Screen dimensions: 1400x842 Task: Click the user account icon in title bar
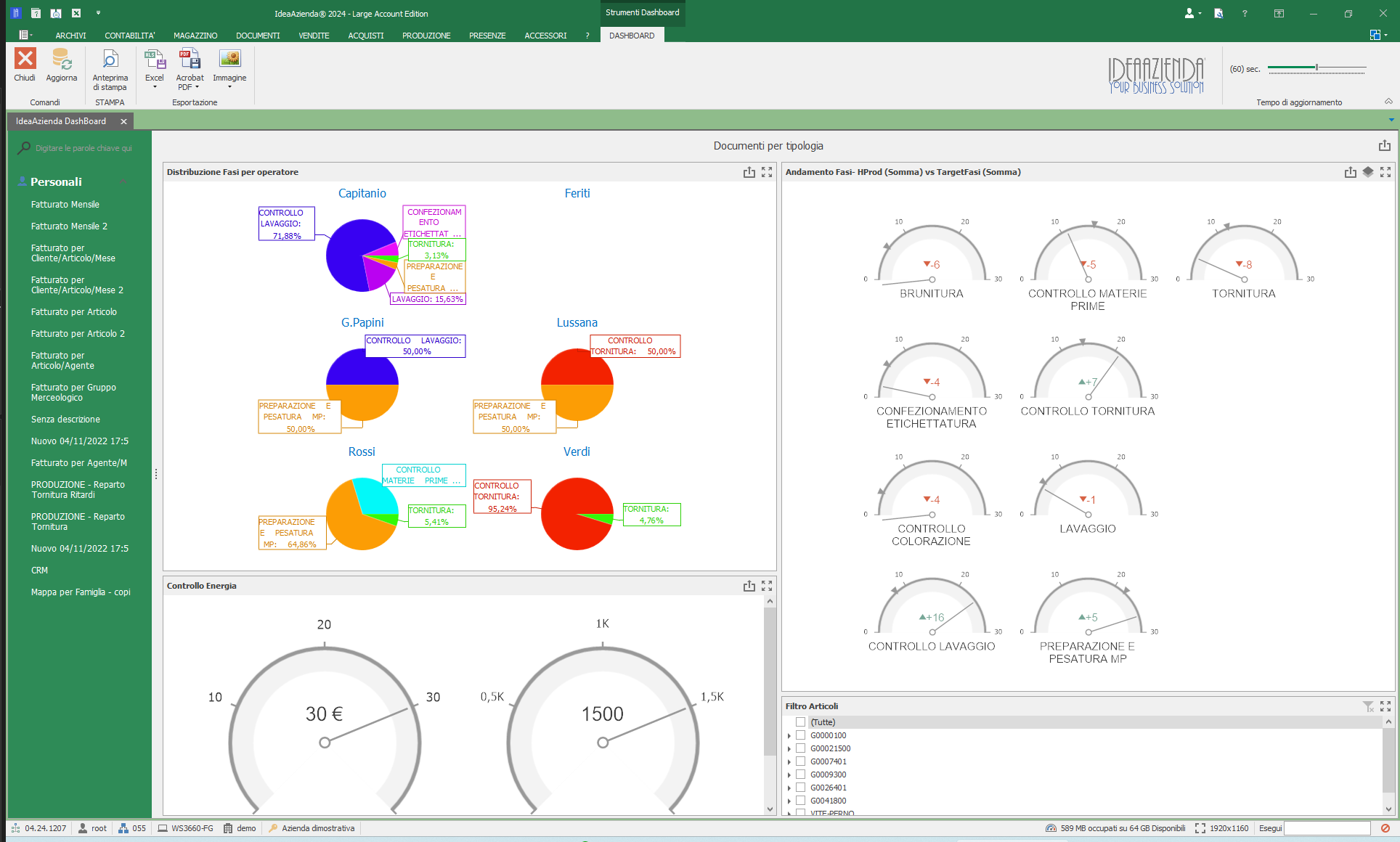point(1189,13)
